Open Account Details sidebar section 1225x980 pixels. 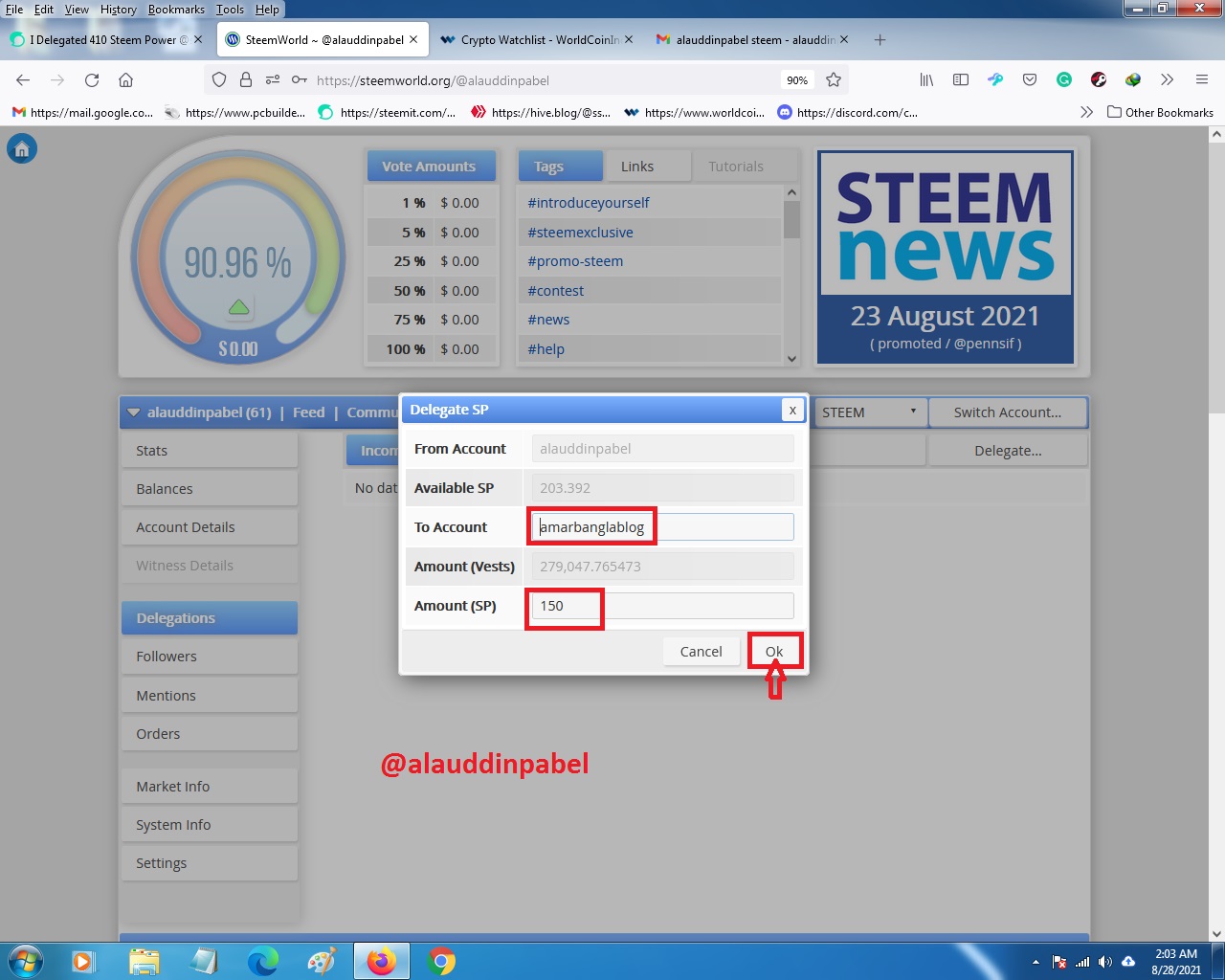tap(210, 527)
